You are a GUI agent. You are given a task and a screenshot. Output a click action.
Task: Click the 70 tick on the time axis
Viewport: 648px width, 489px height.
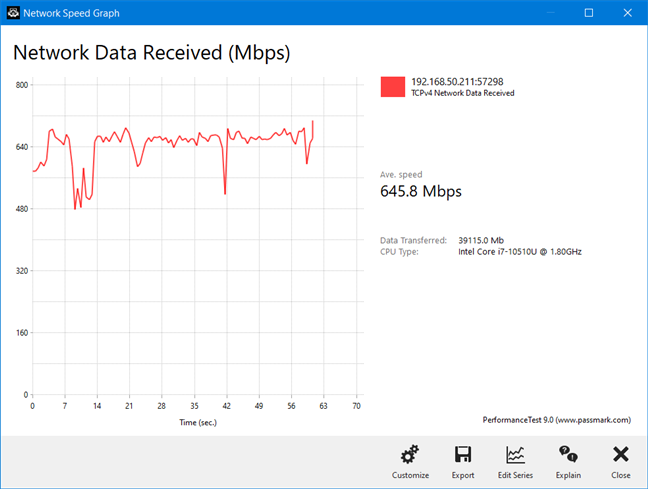(357, 406)
